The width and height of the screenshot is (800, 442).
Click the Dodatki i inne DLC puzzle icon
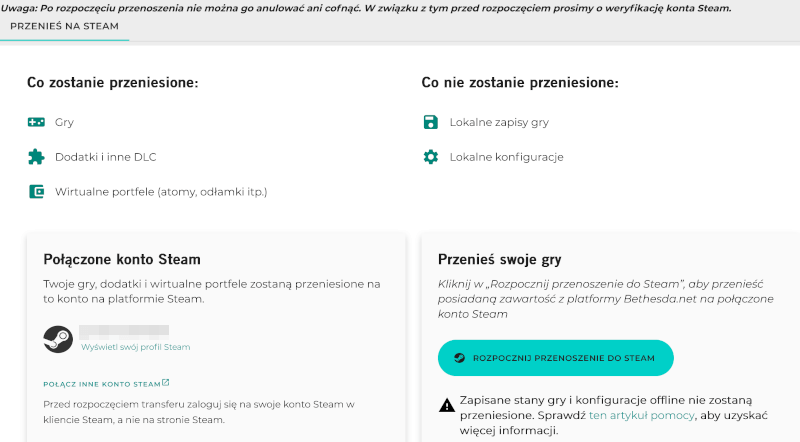(x=36, y=156)
